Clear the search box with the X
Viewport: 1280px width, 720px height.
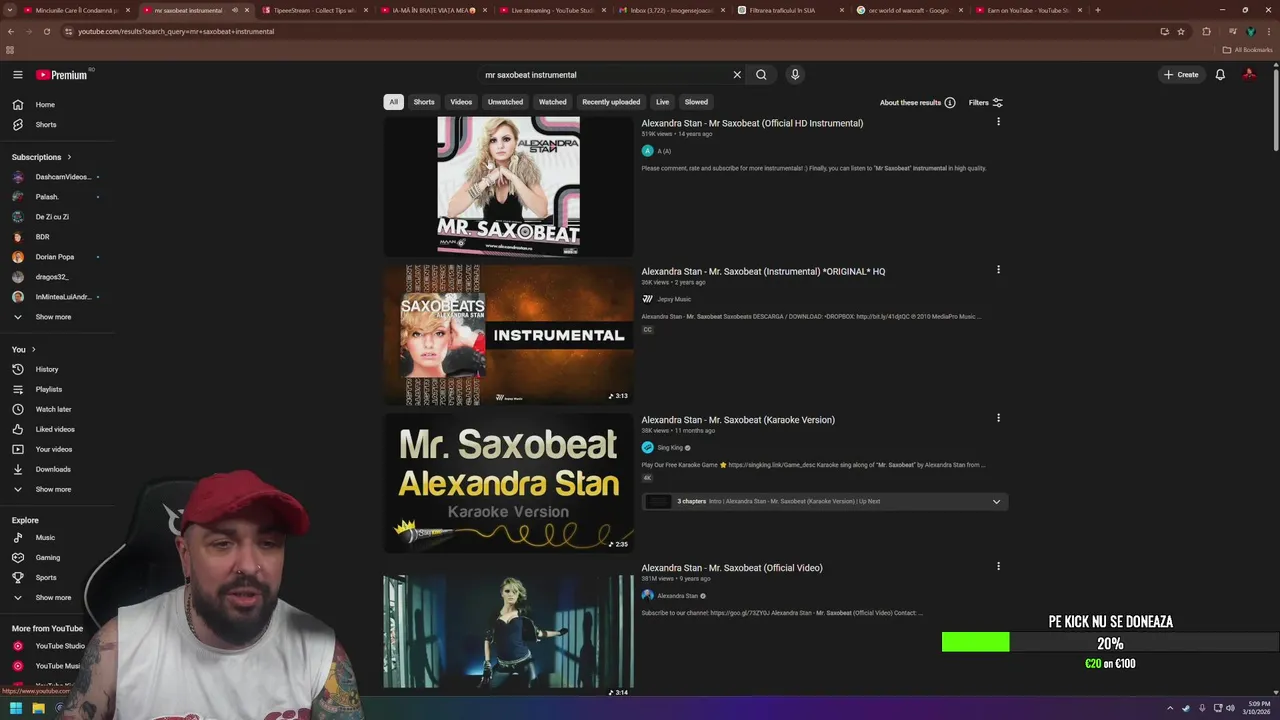[737, 75]
